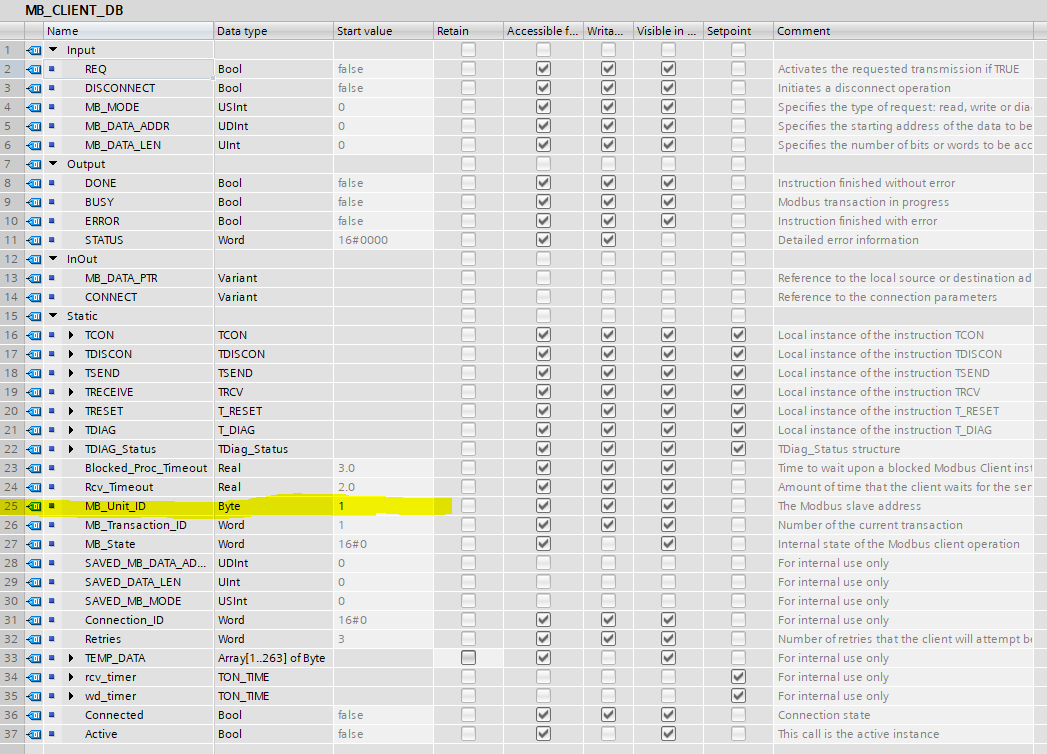
Task: Toggle the Retain checkbox for TEMP_DATA
Action: point(469,658)
